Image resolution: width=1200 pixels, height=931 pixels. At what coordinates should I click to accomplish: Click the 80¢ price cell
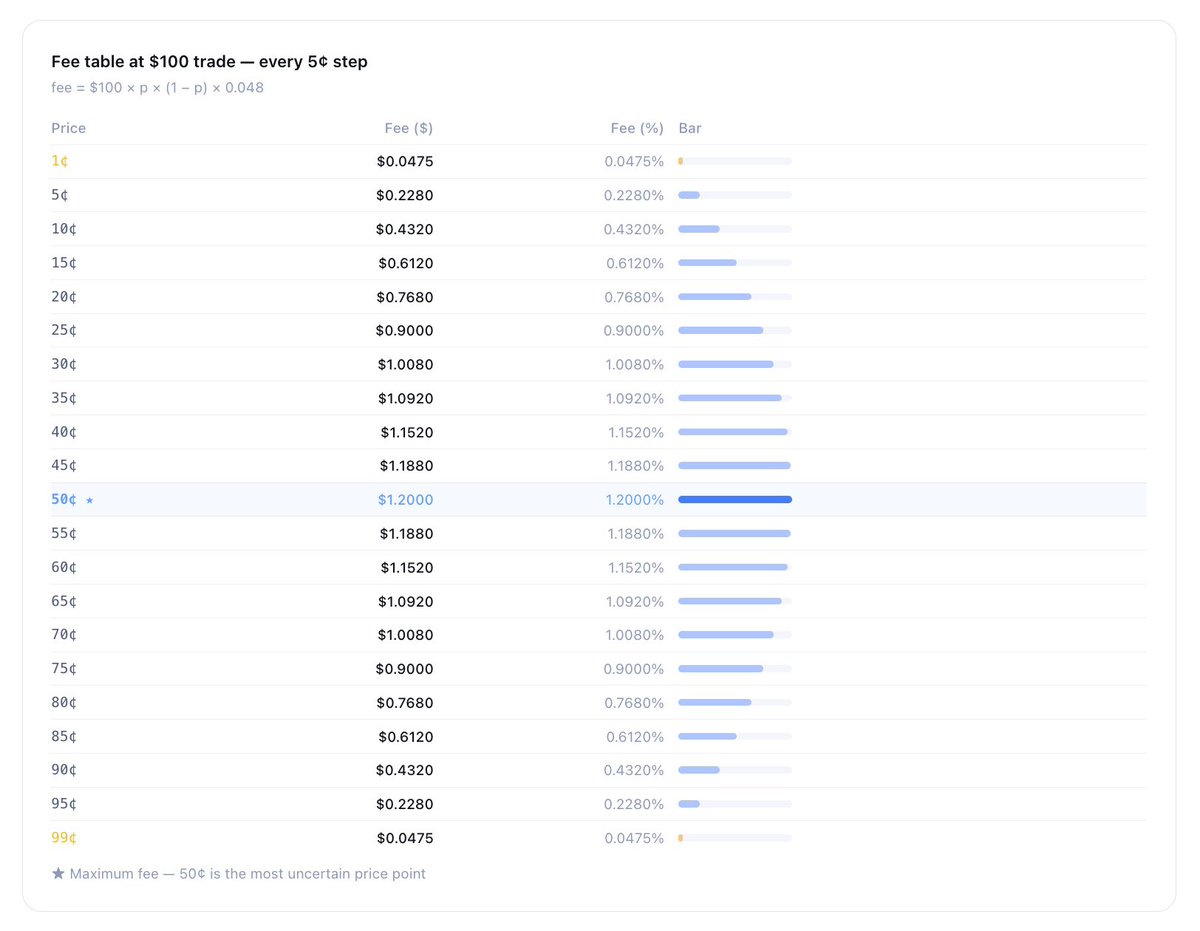pyautogui.click(x=64, y=703)
